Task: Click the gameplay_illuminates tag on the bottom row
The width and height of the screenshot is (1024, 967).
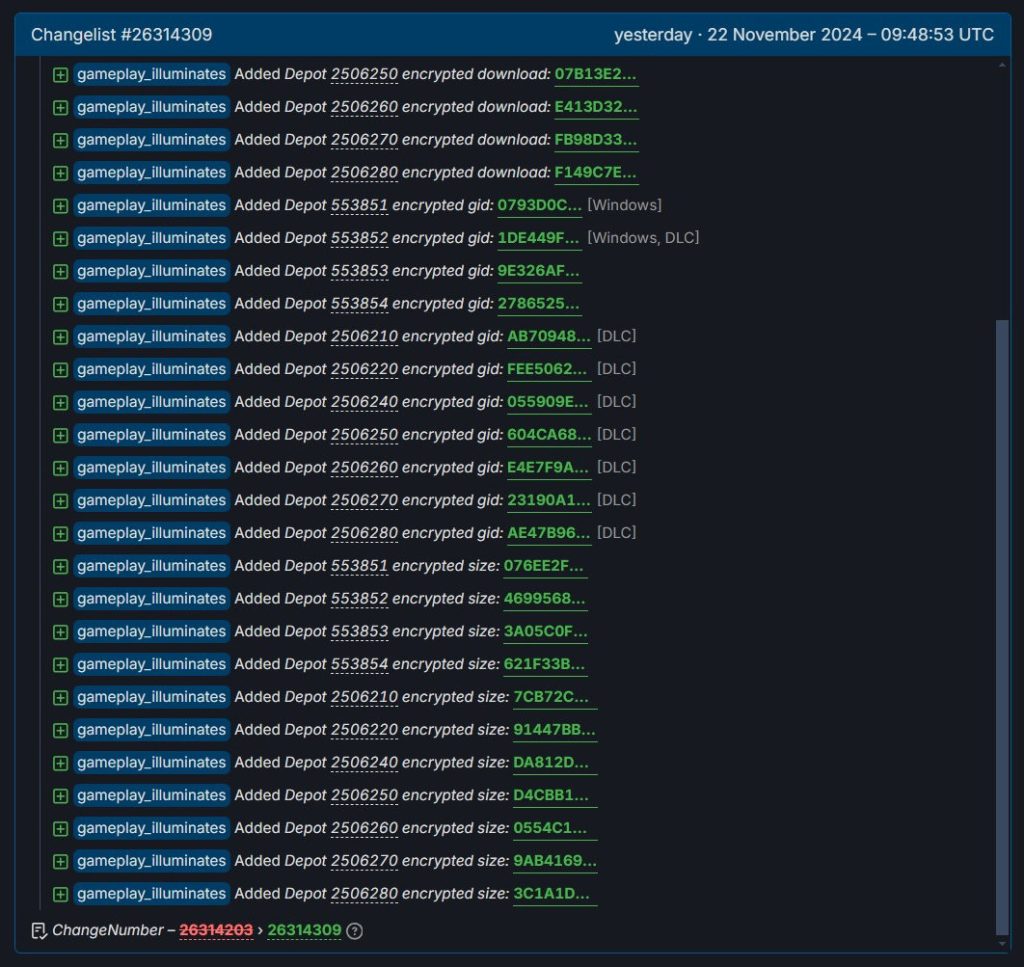Action: point(151,893)
